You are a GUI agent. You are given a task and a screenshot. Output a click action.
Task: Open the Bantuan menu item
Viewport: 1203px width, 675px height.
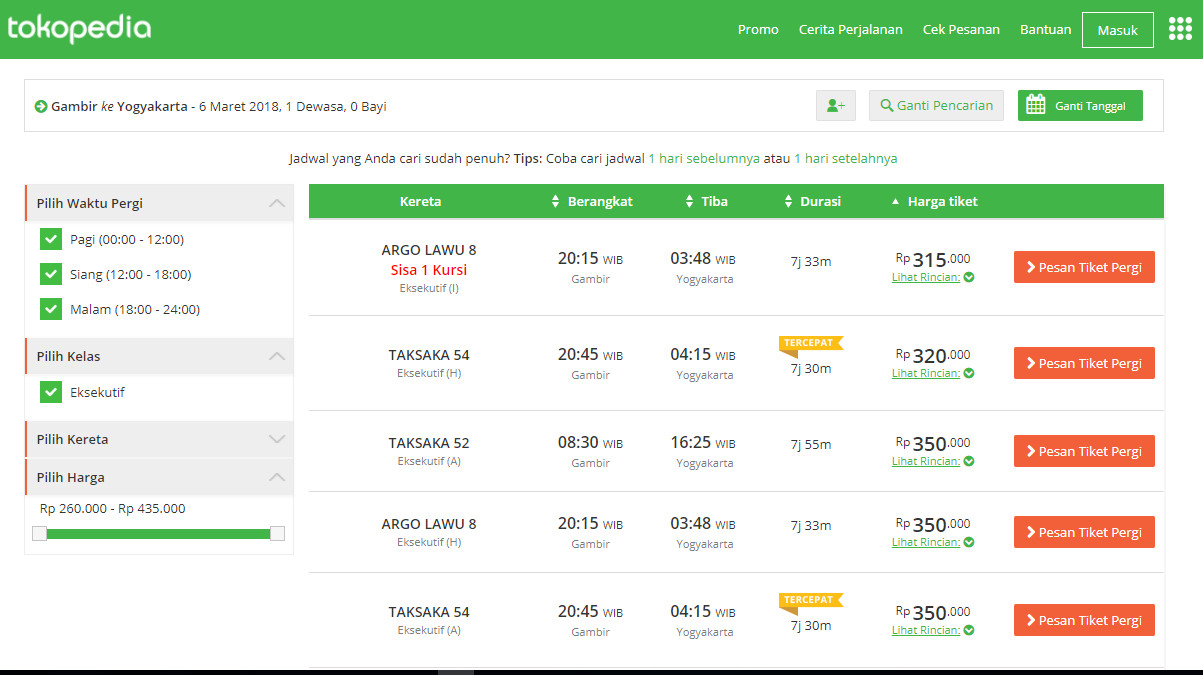tap(1045, 29)
